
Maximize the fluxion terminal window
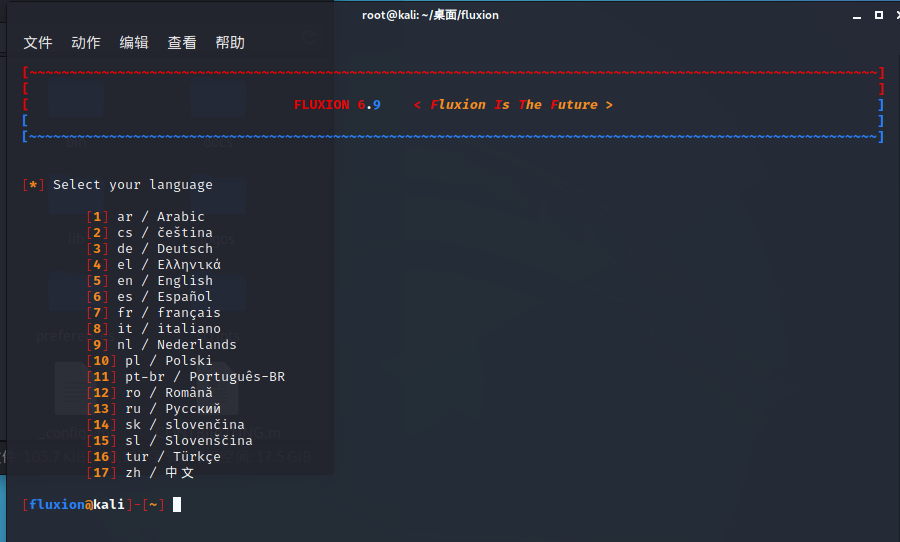(879, 15)
